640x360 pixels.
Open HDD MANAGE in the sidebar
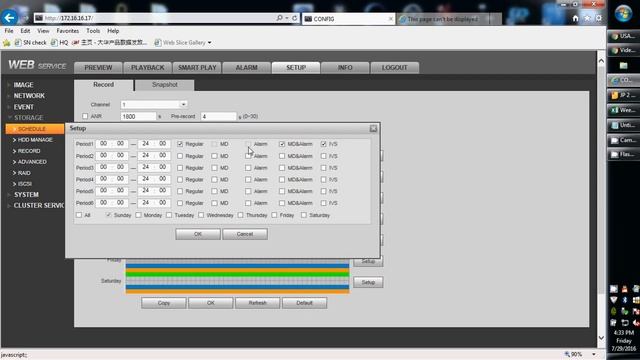coord(35,140)
